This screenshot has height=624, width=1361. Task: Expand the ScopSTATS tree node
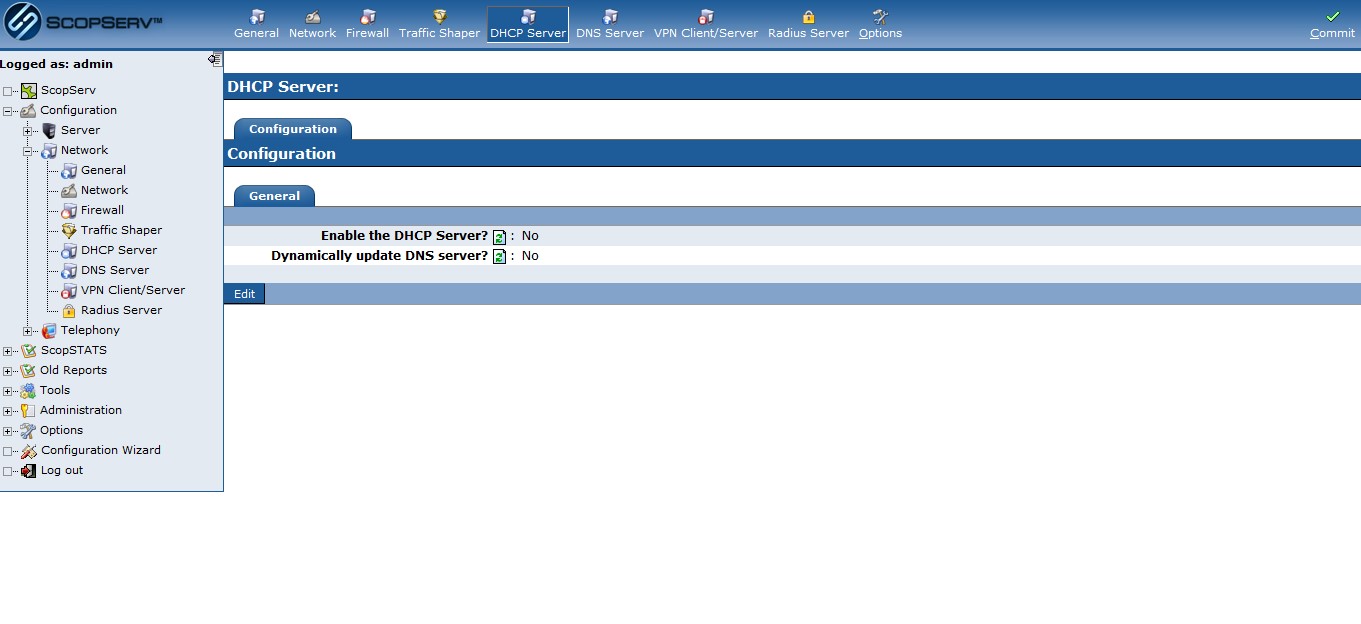[x=8, y=351]
